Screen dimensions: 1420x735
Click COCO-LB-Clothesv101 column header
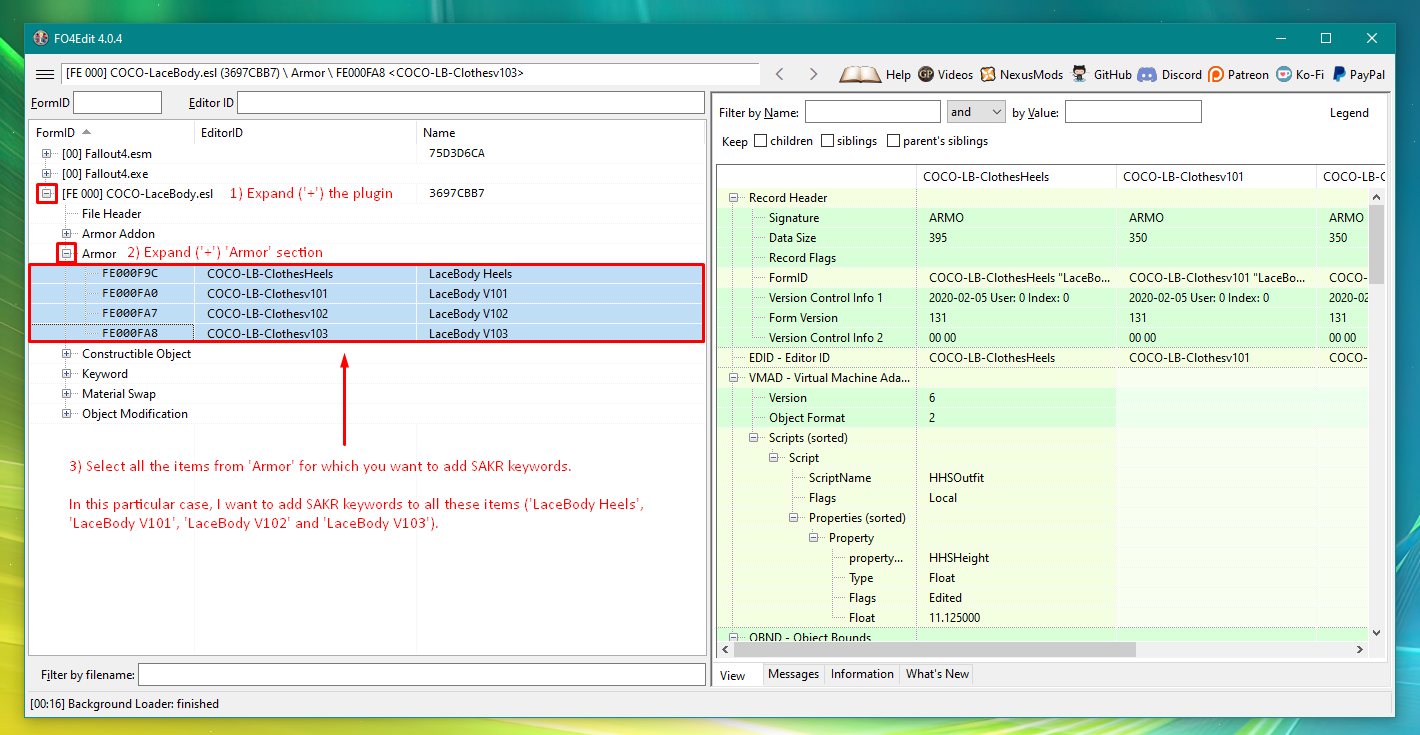[x=1216, y=177]
